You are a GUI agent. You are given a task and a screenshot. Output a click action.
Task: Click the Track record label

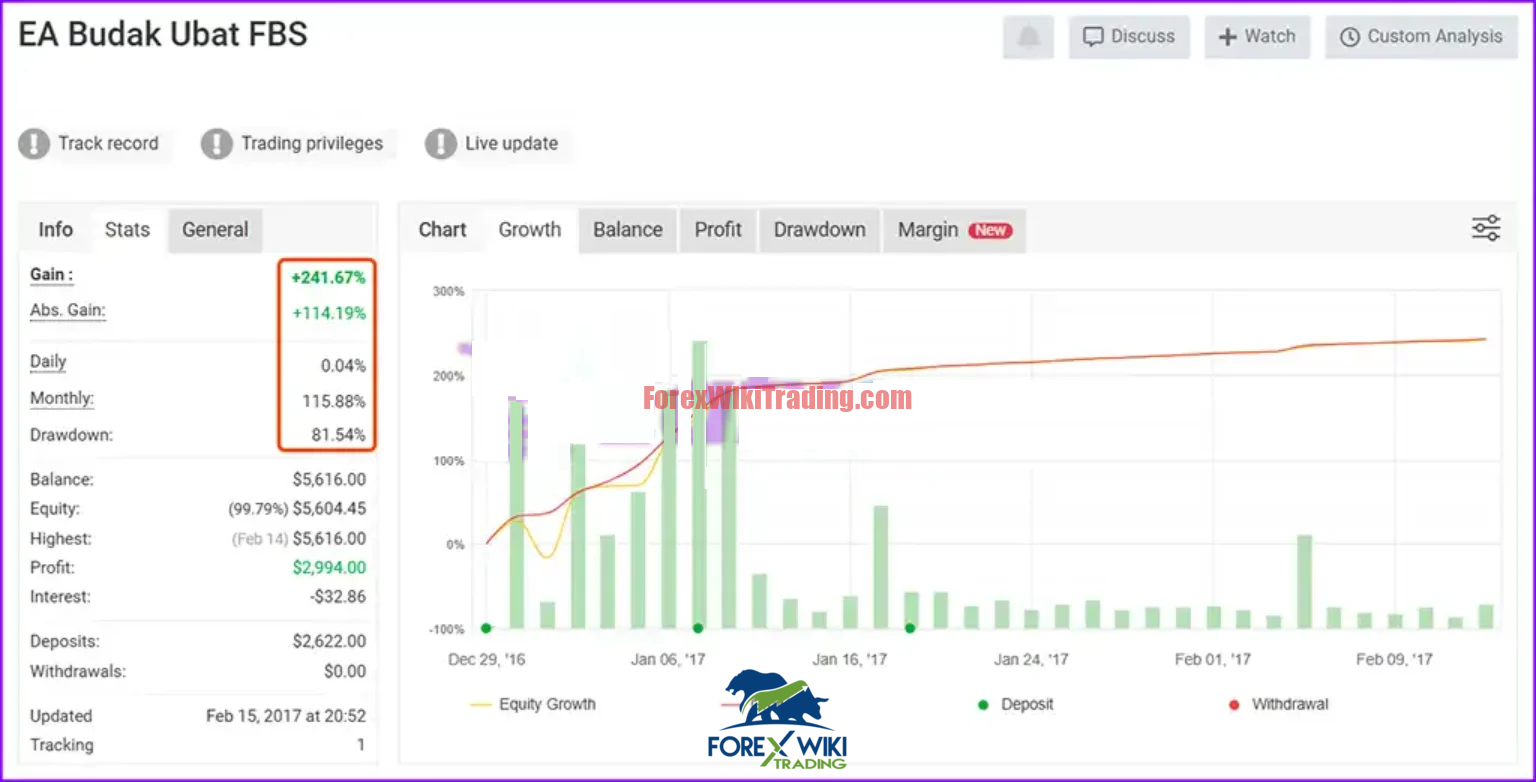point(108,144)
